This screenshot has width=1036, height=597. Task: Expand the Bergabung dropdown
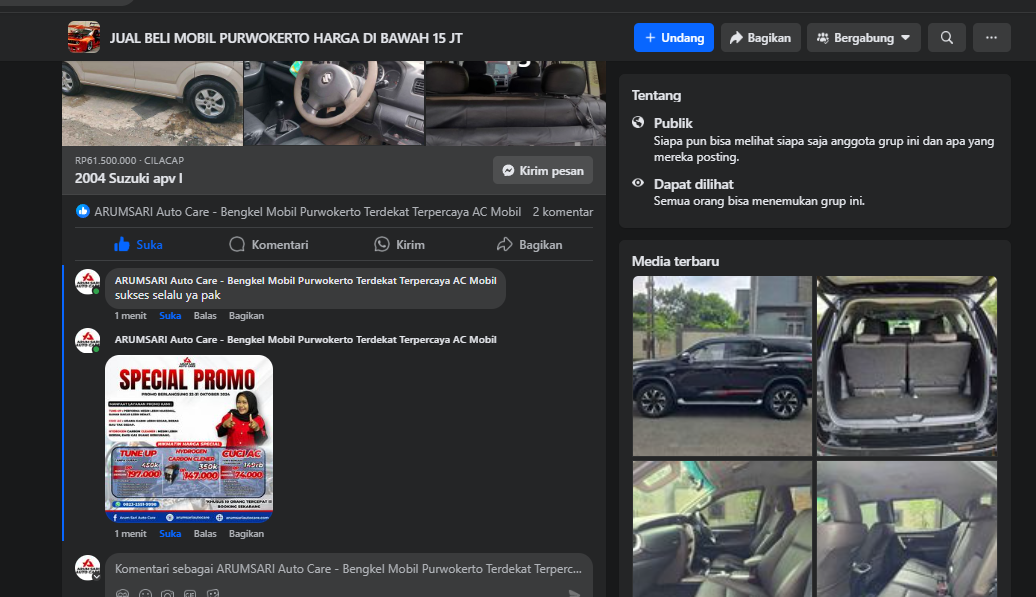(x=864, y=38)
